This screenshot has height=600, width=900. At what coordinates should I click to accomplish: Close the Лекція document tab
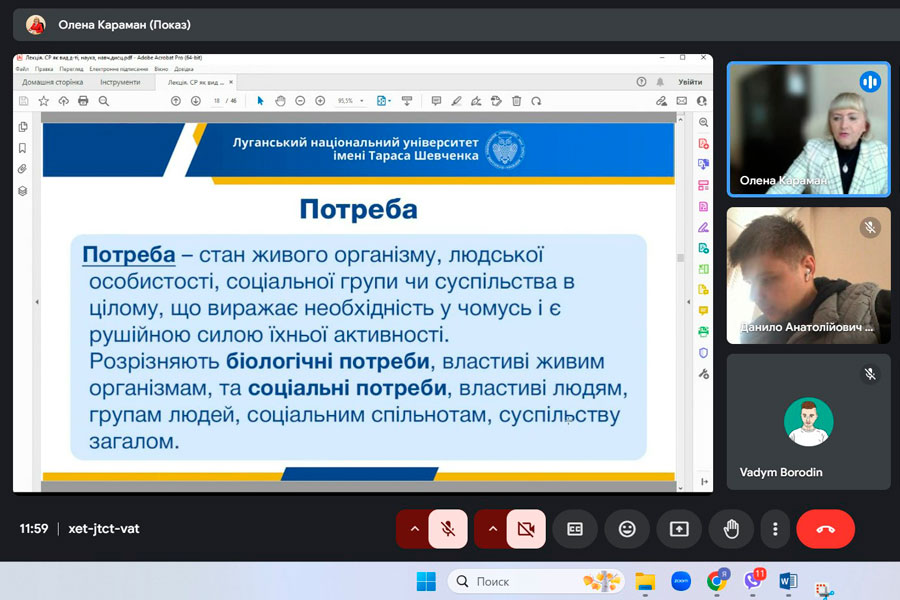pyautogui.click(x=231, y=82)
